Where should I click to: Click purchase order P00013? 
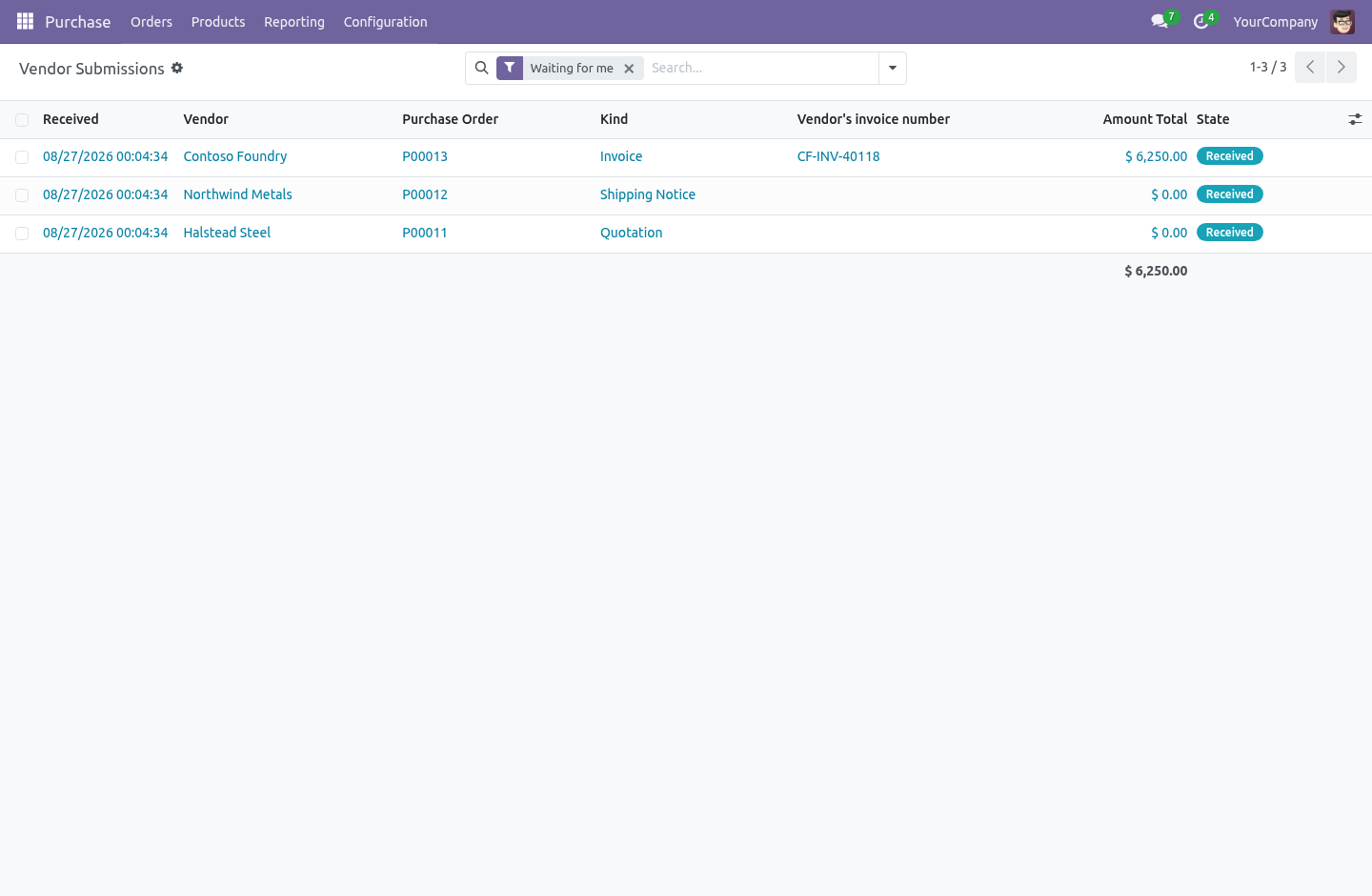click(x=425, y=156)
